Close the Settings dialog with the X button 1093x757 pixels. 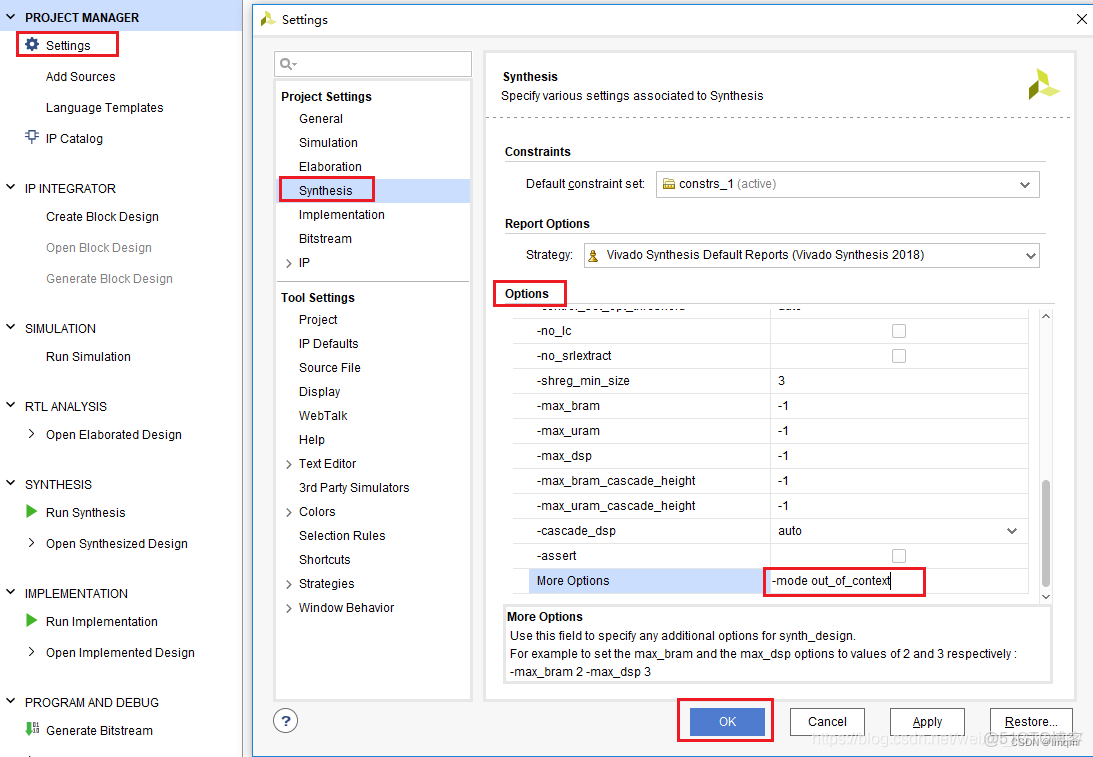[x=1082, y=20]
